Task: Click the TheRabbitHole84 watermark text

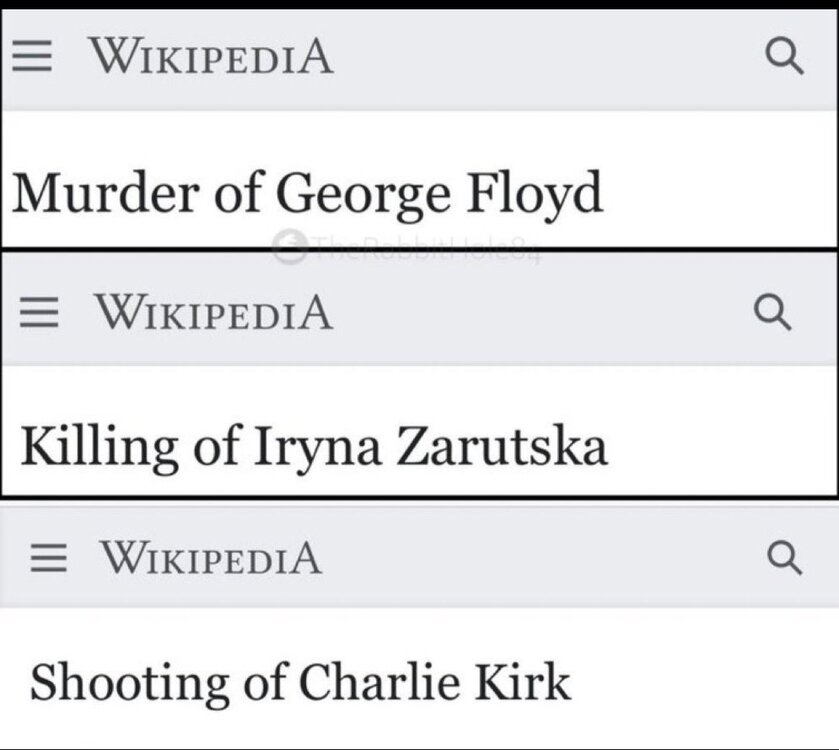Action: click(x=426, y=249)
